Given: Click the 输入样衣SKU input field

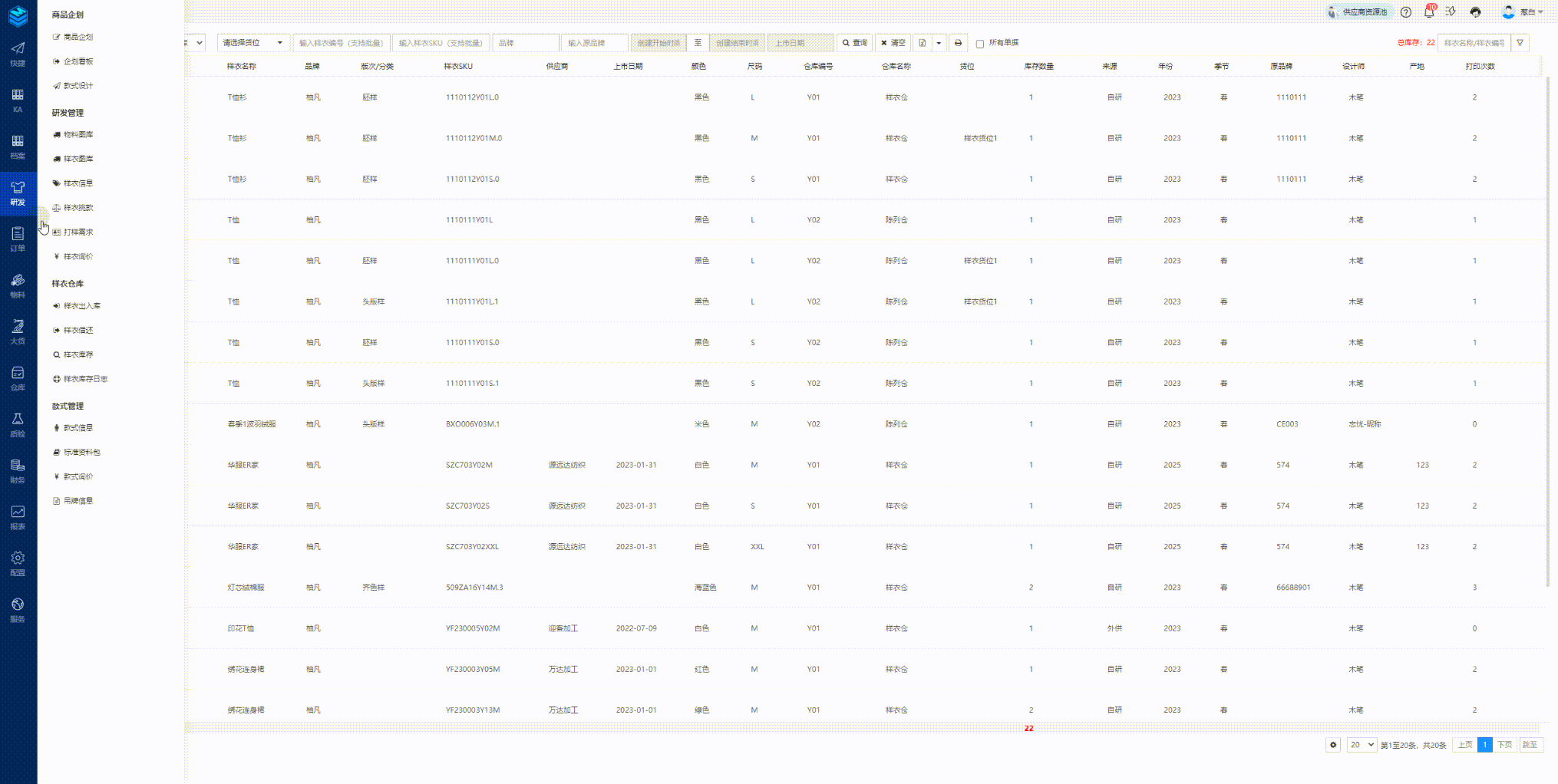Looking at the screenshot, I should coord(441,43).
